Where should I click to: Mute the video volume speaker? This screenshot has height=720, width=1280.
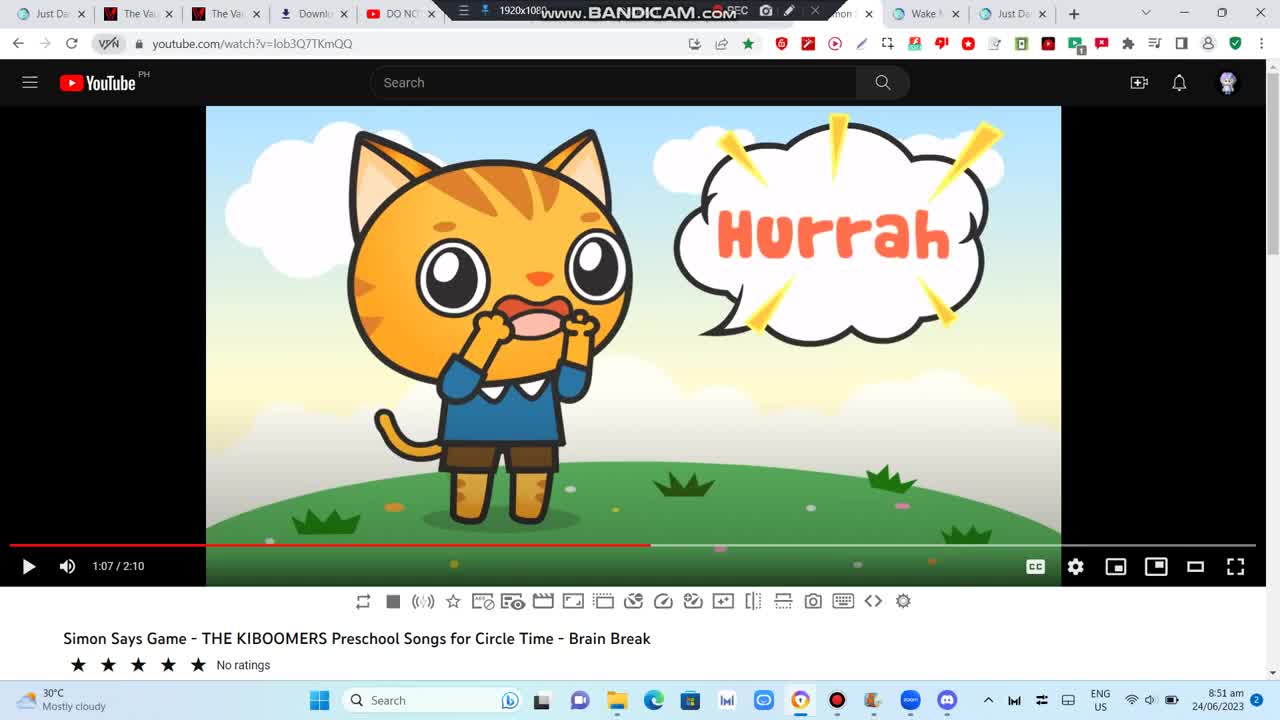(x=67, y=566)
